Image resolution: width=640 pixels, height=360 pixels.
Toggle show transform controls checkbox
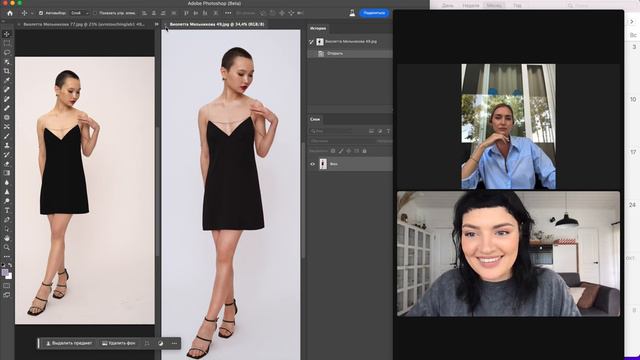[95, 13]
